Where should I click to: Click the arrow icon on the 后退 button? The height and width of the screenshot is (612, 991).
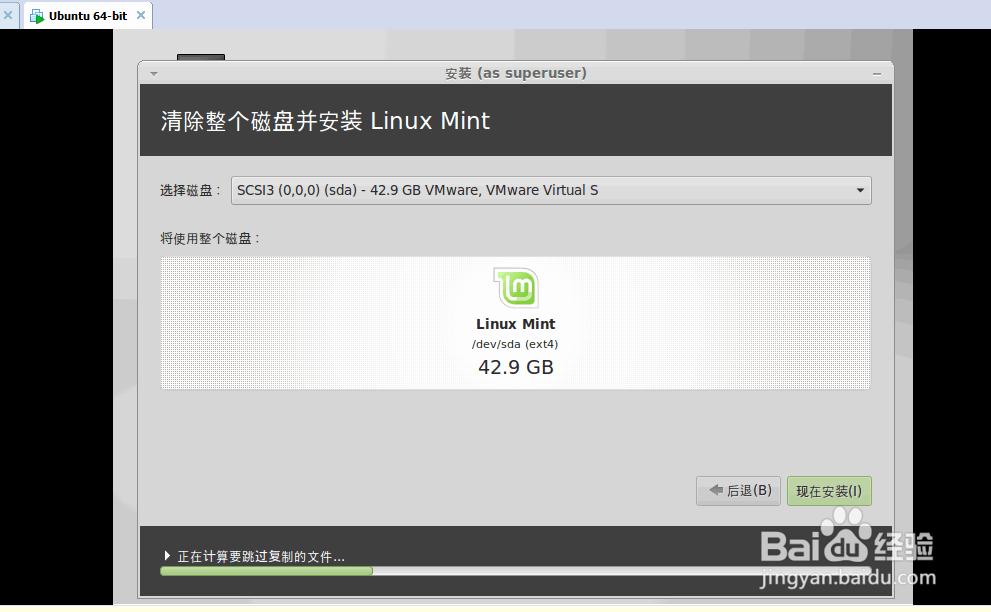[x=716, y=490]
